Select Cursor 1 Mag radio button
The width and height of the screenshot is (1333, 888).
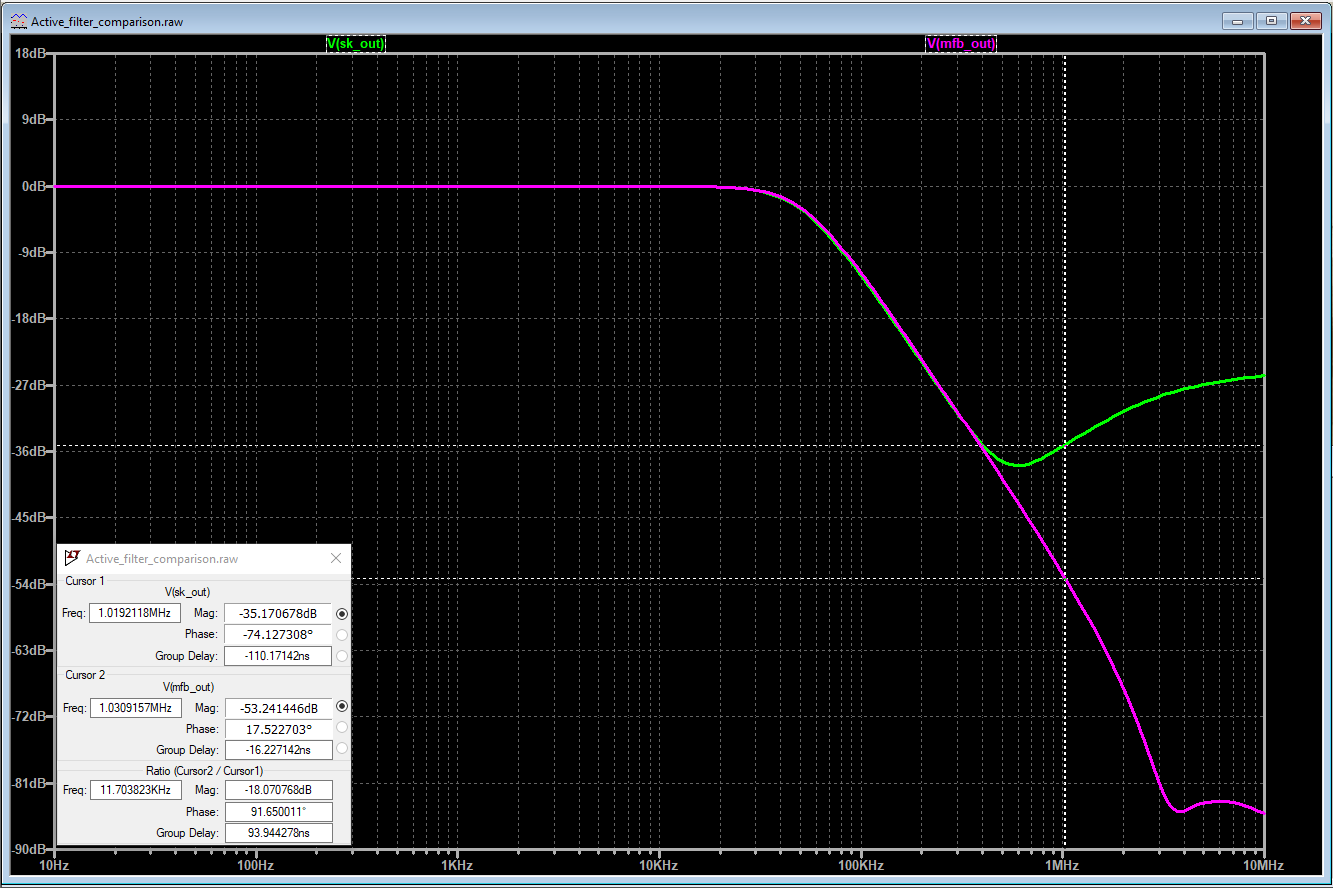click(x=342, y=613)
